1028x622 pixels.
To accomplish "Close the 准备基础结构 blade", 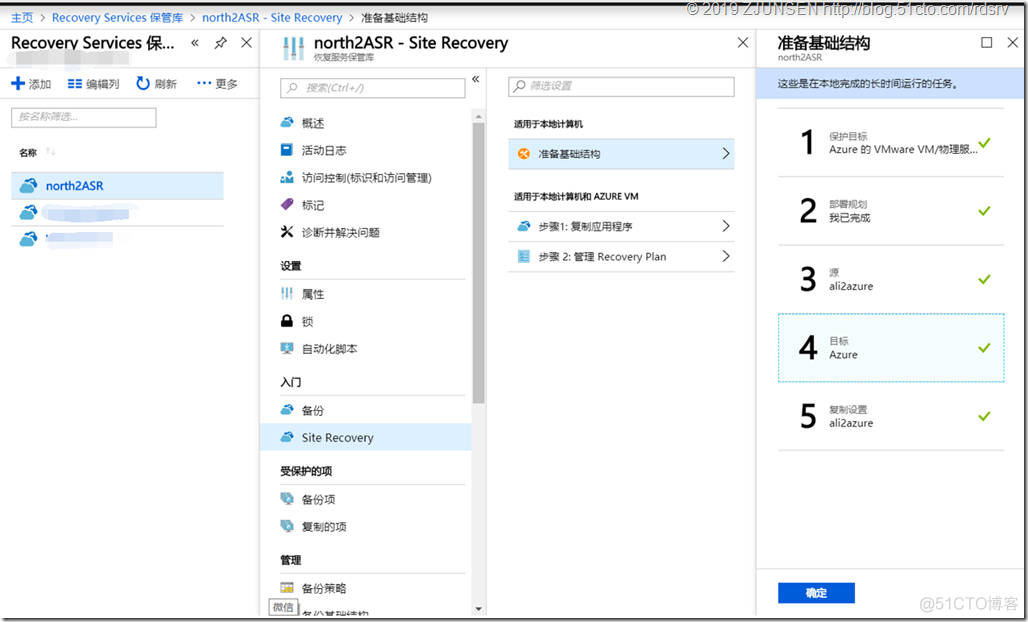I will (1013, 43).
